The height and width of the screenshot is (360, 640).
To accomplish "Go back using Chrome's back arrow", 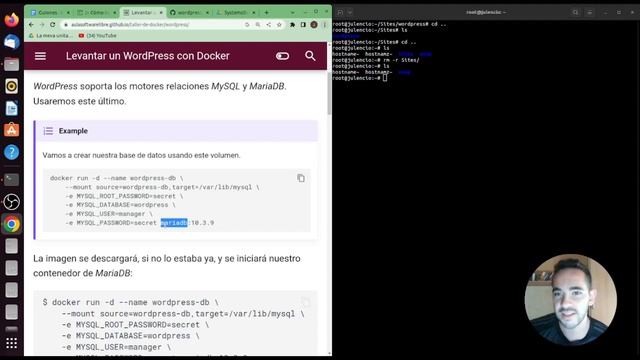I will pyautogui.click(x=31, y=24).
